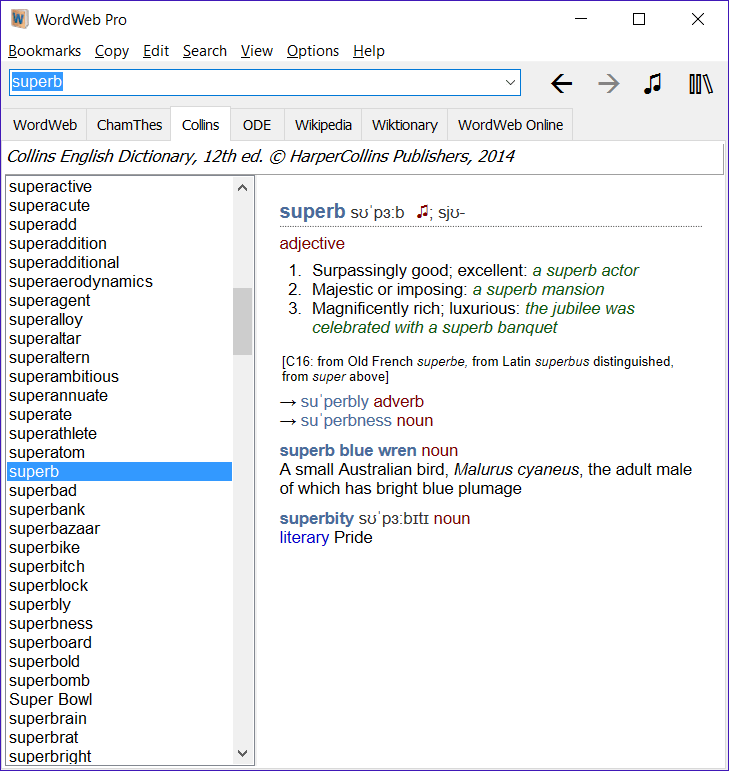Go back to the previous word
The height and width of the screenshot is (771, 729).
pyautogui.click(x=561, y=84)
